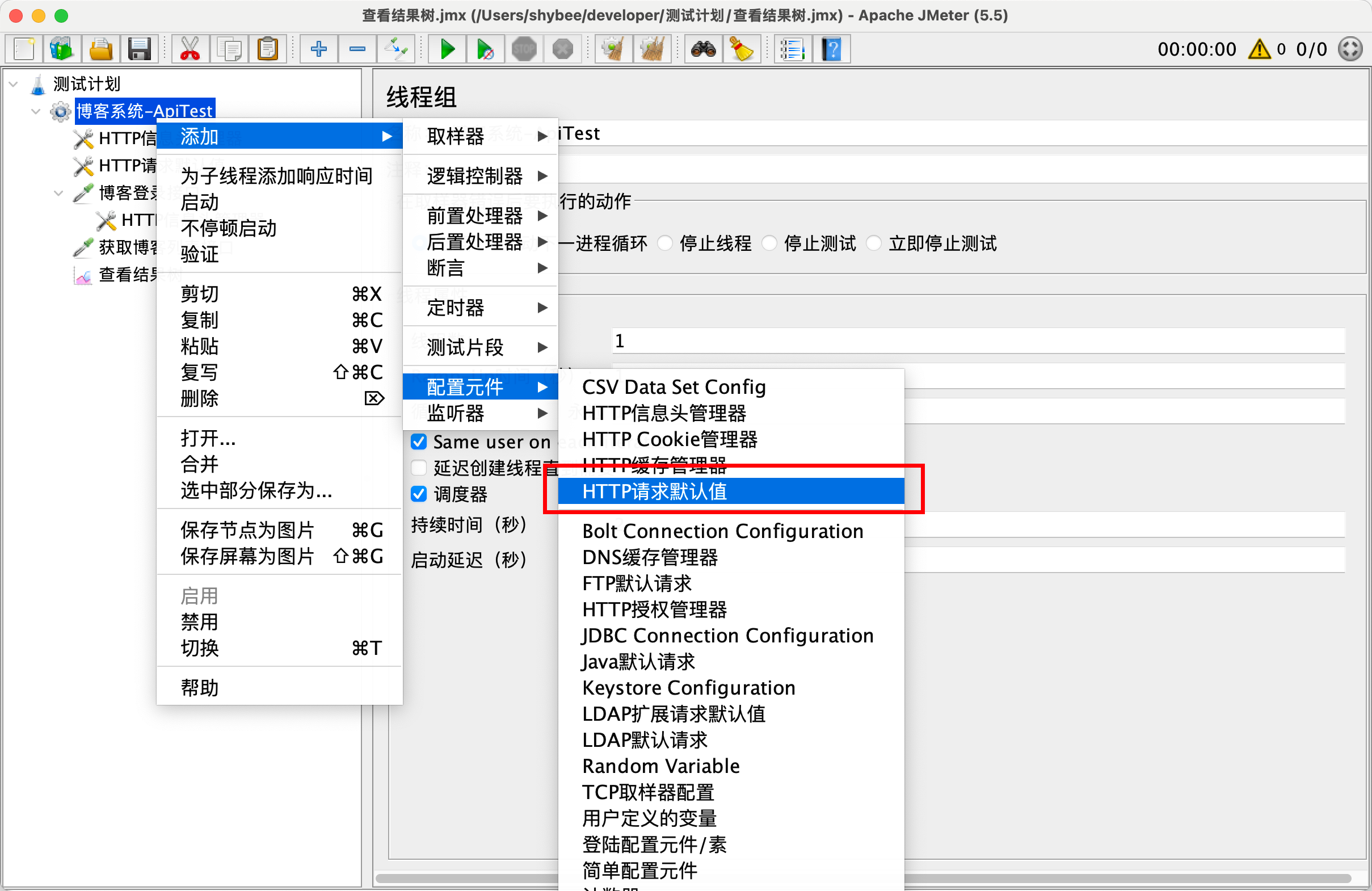The height and width of the screenshot is (891, 1372).
Task: Start the test with green play icon
Action: click(447, 49)
